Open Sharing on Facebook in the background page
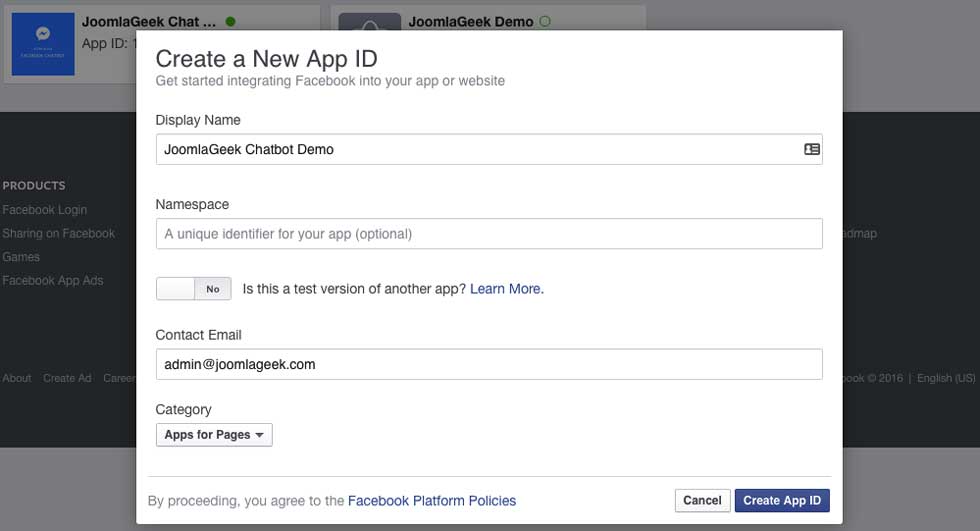The height and width of the screenshot is (531, 980). pos(59,234)
